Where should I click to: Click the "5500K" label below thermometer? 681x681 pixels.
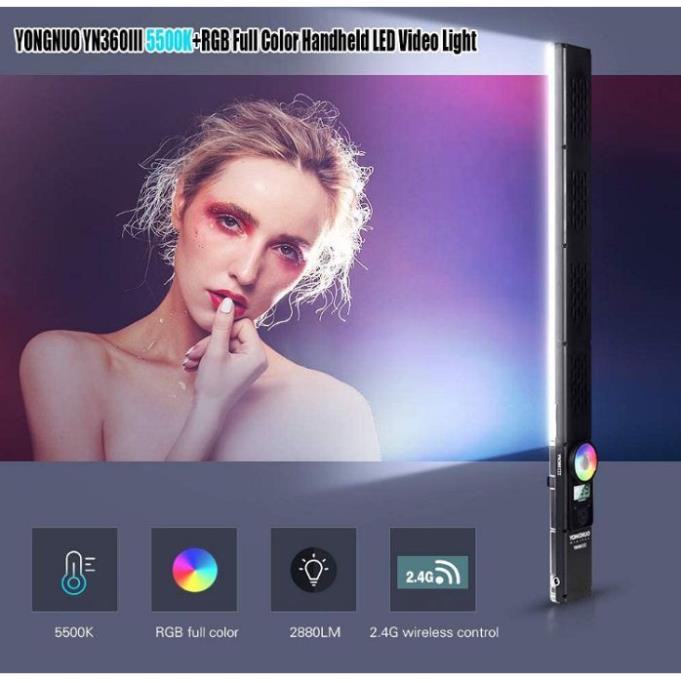(x=74, y=632)
